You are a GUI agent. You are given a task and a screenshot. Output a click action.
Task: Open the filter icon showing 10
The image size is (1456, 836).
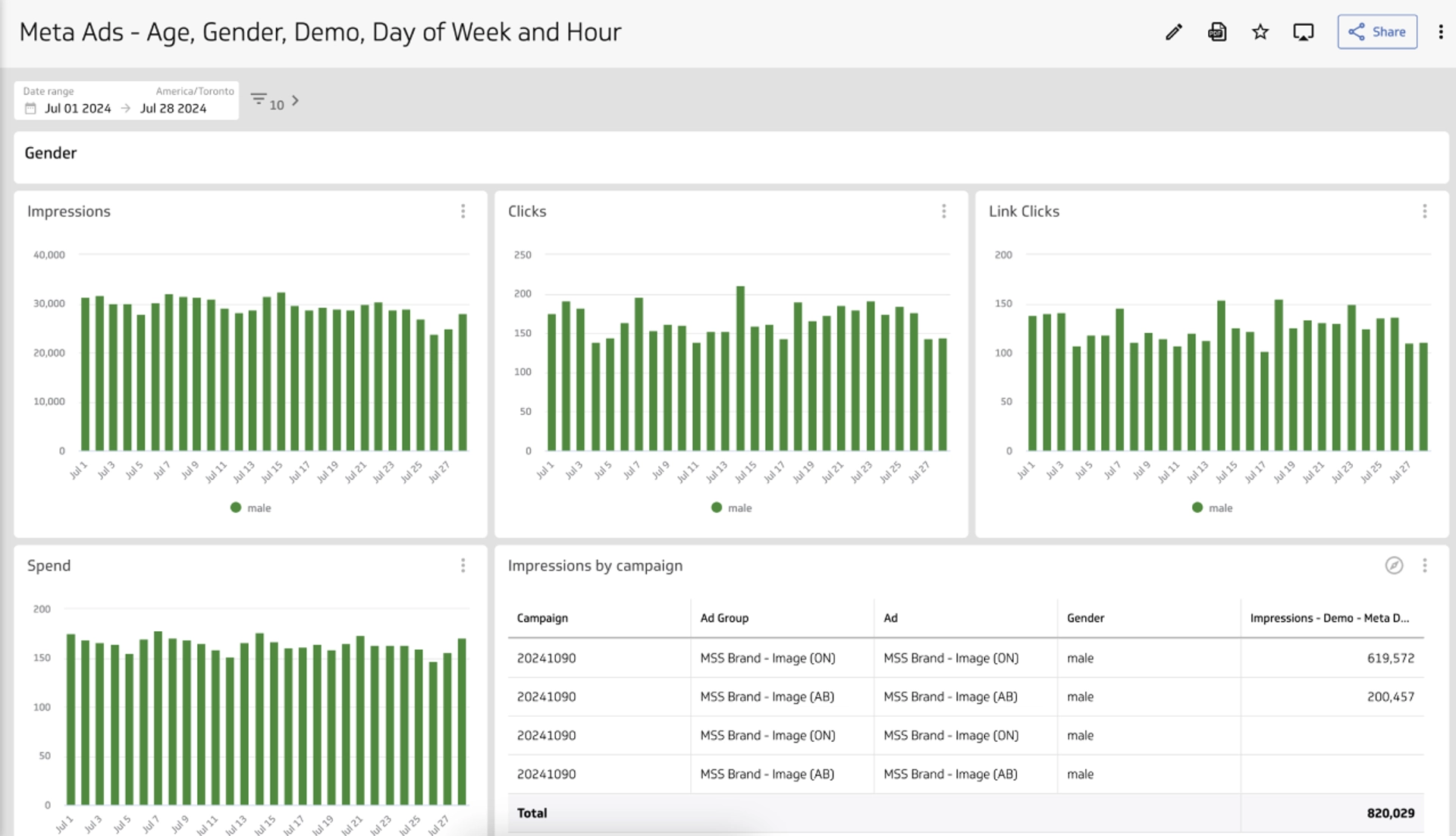tap(267, 101)
